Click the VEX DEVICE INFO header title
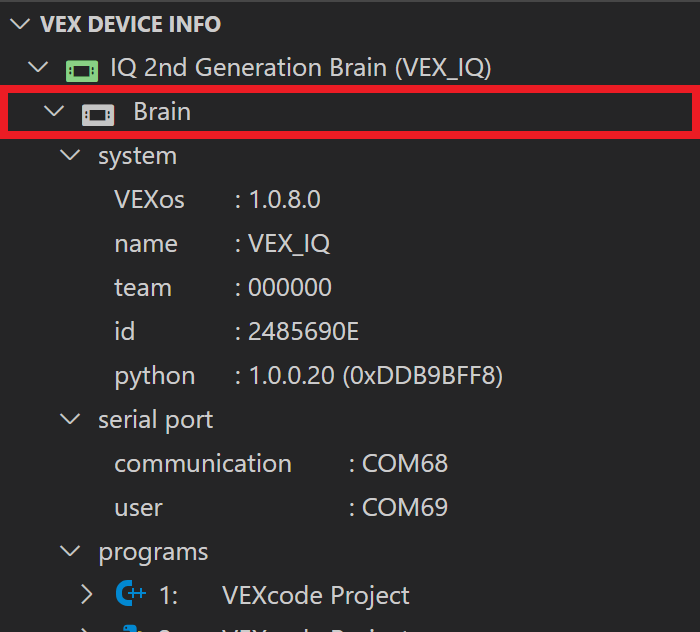Image resolution: width=700 pixels, height=632 pixels. [x=131, y=25]
